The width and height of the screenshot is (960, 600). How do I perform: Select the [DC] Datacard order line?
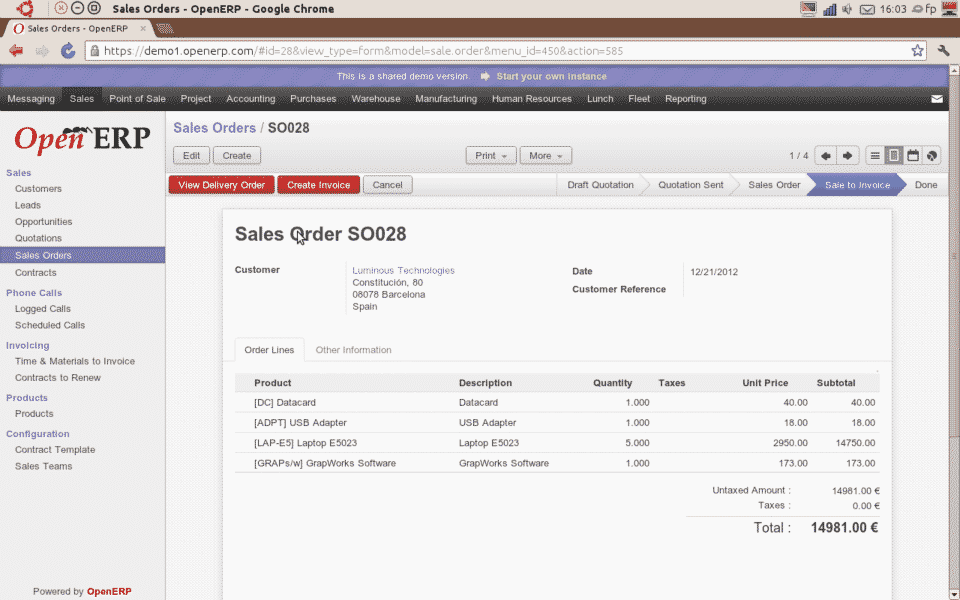tap(557, 402)
